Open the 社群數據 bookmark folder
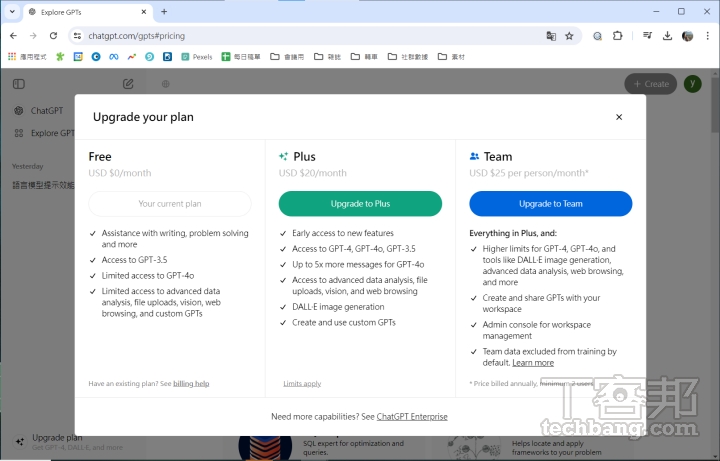The image size is (720, 461). click(408, 56)
